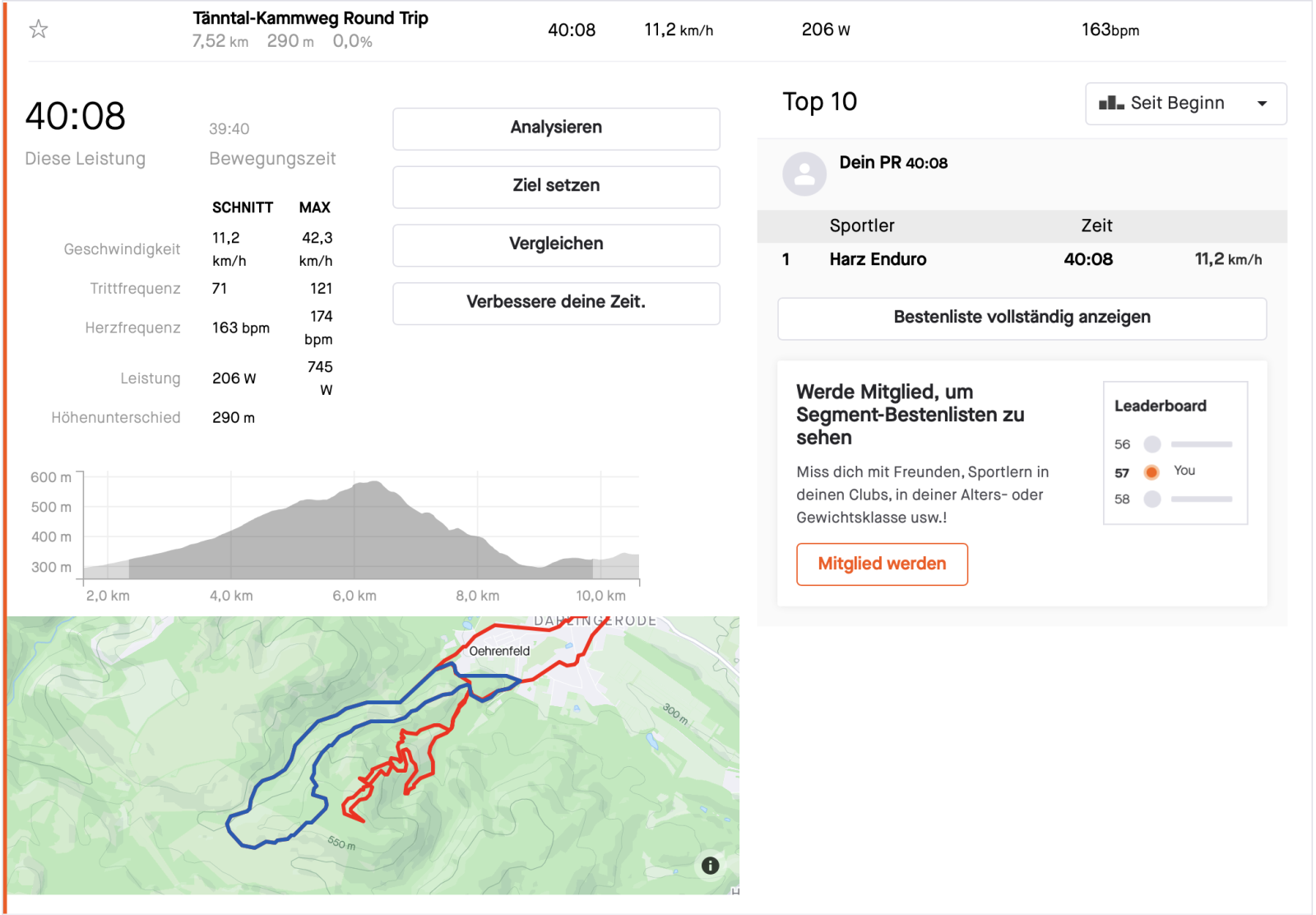Click the profile avatar beside Dein PR

[804, 174]
